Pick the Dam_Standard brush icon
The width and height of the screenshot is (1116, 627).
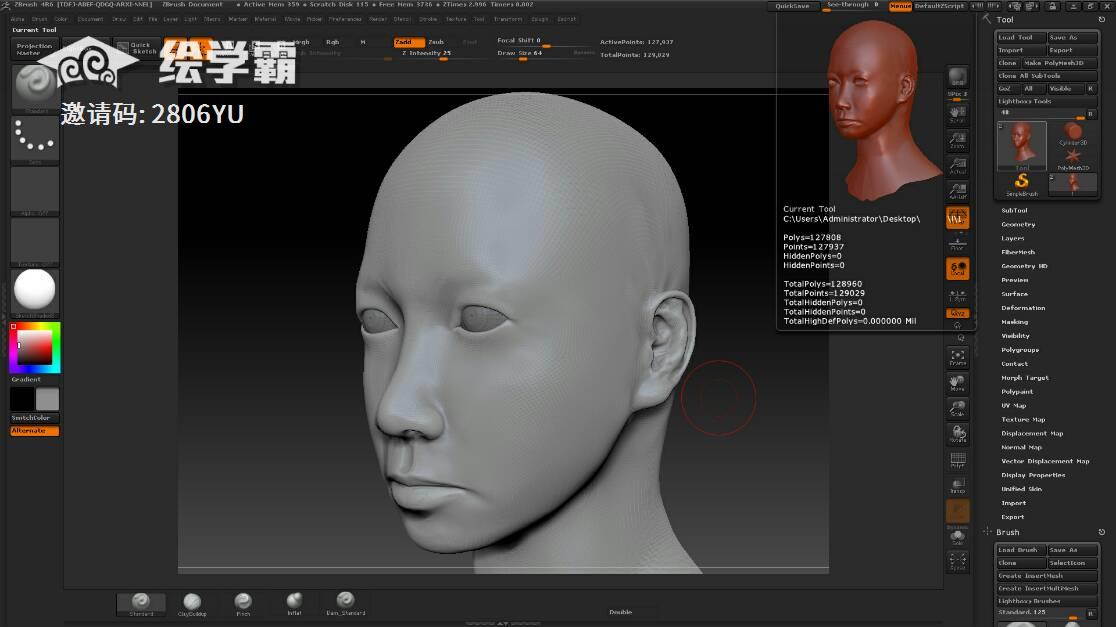[345, 602]
